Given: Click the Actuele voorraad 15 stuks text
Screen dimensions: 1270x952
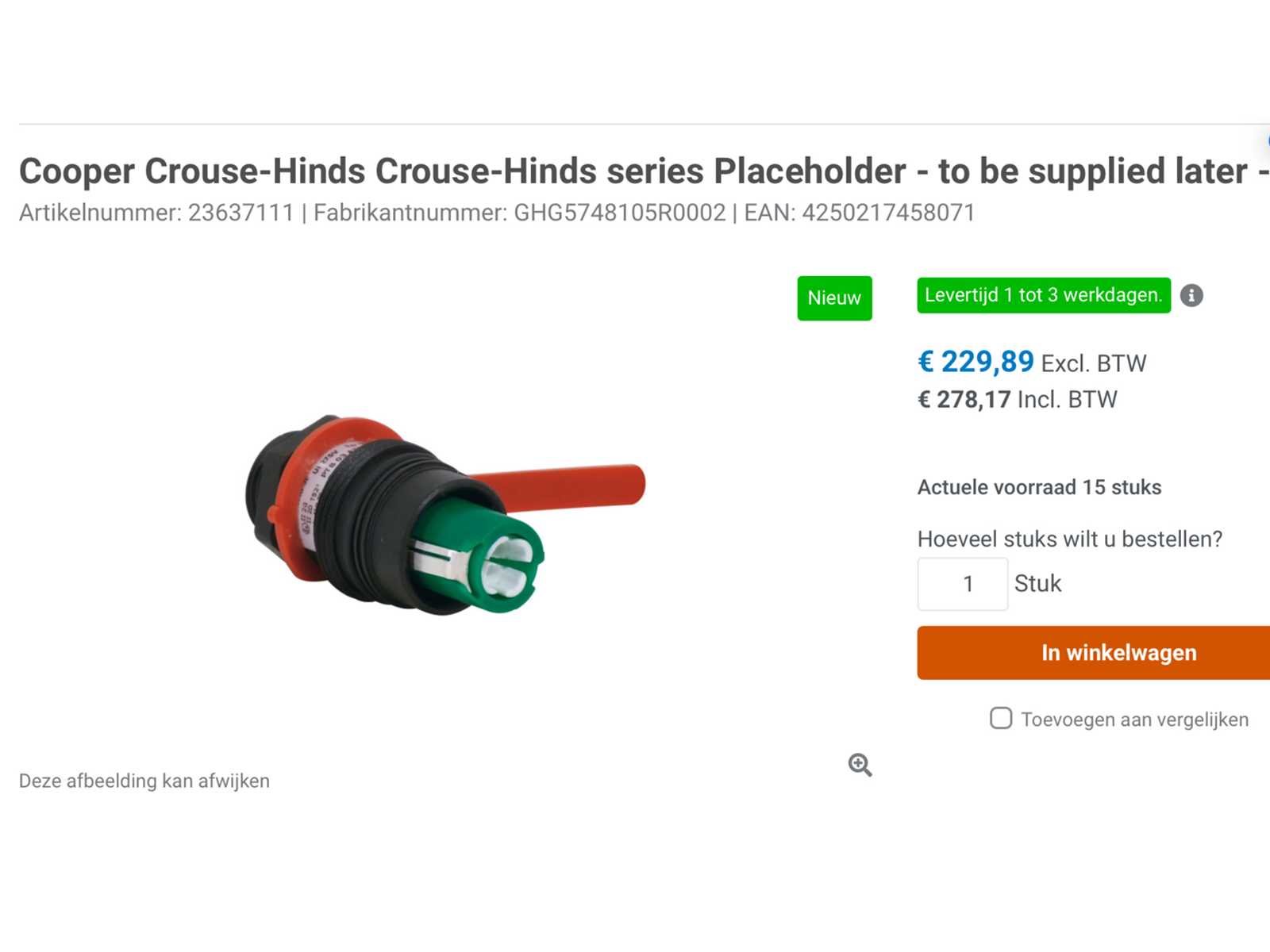Looking at the screenshot, I should point(1039,487).
